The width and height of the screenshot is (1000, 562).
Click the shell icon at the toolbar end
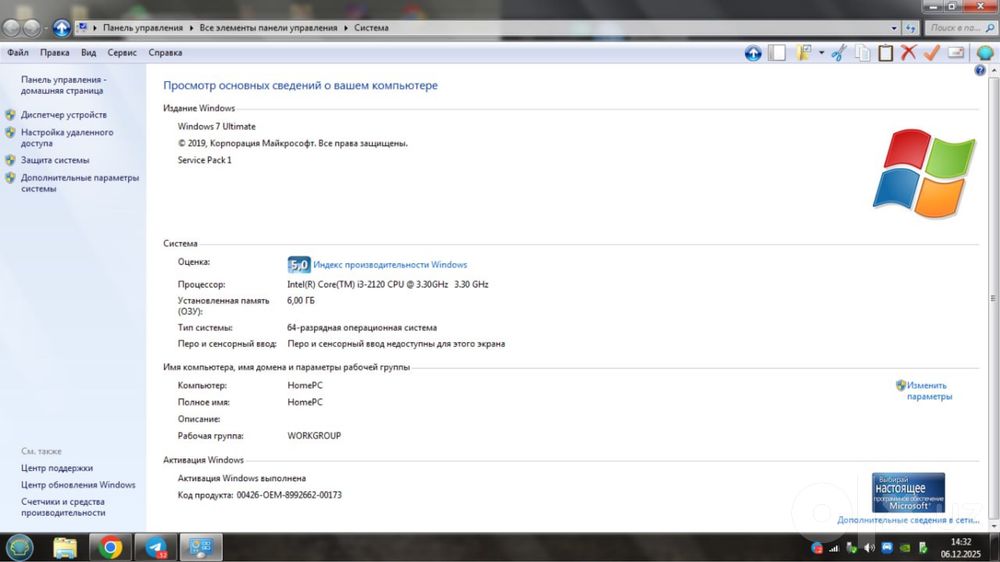pyautogui.click(x=985, y=52)
